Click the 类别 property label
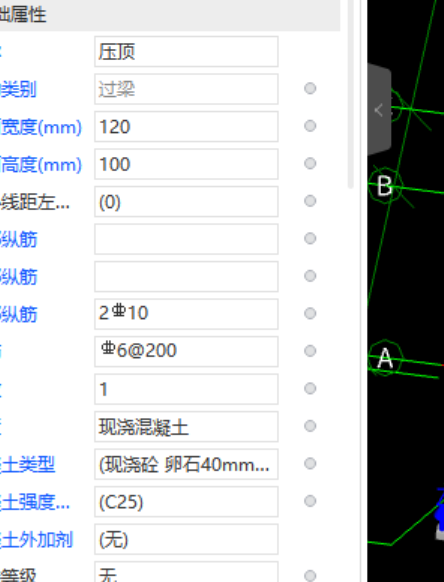The height and width of the screenshot is (582, 444). [x=18, y=89]
